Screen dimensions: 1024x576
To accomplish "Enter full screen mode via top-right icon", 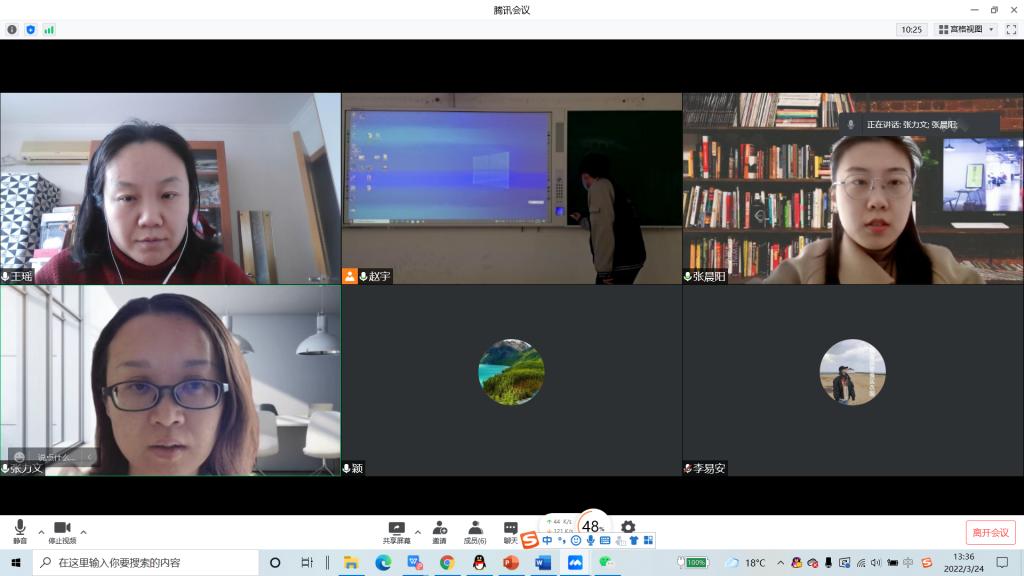I will (x=1010, y=30).
